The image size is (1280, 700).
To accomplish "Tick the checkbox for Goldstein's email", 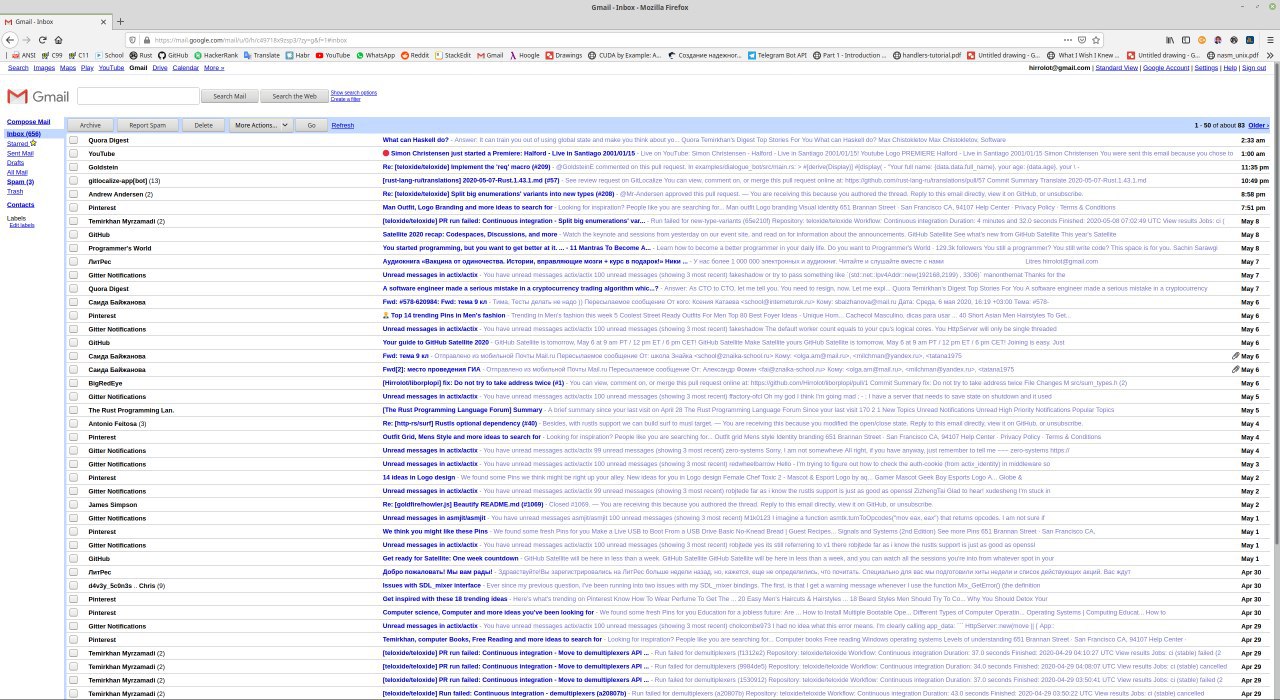I will point(73,167).
